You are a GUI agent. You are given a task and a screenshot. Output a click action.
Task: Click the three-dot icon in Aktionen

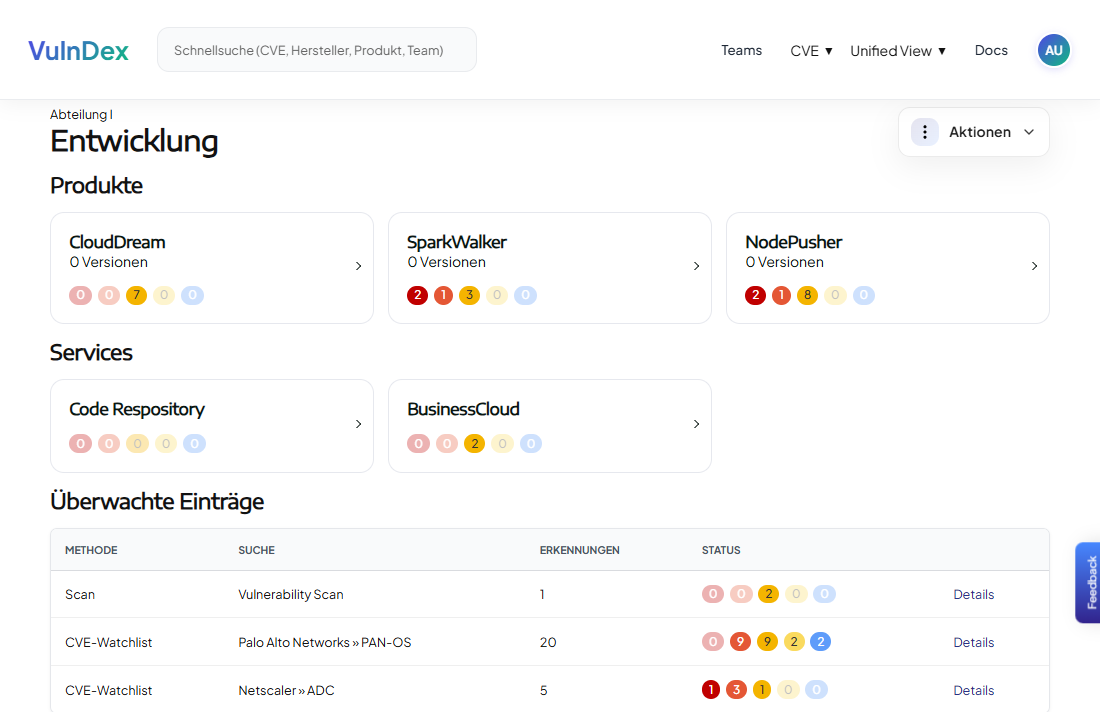(x=925, y=132)
